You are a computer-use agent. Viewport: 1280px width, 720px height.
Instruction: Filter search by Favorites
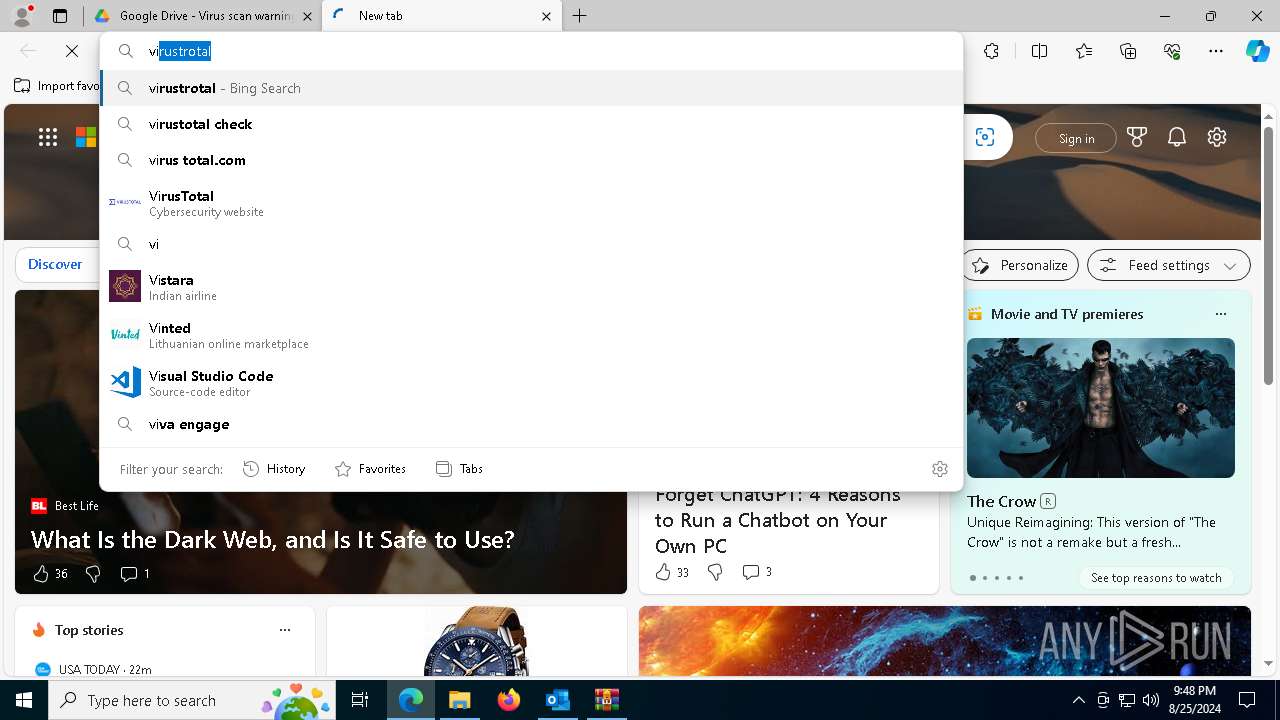[370, 469]
